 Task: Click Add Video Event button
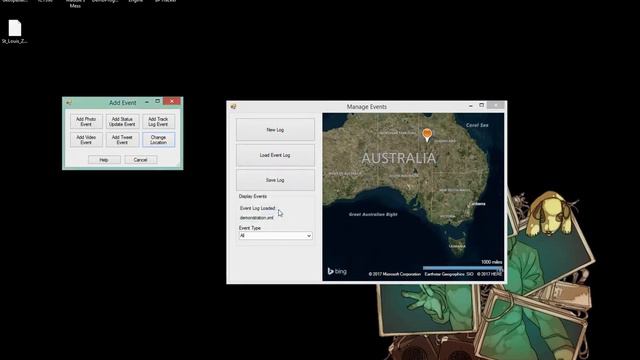pos(86,140)
